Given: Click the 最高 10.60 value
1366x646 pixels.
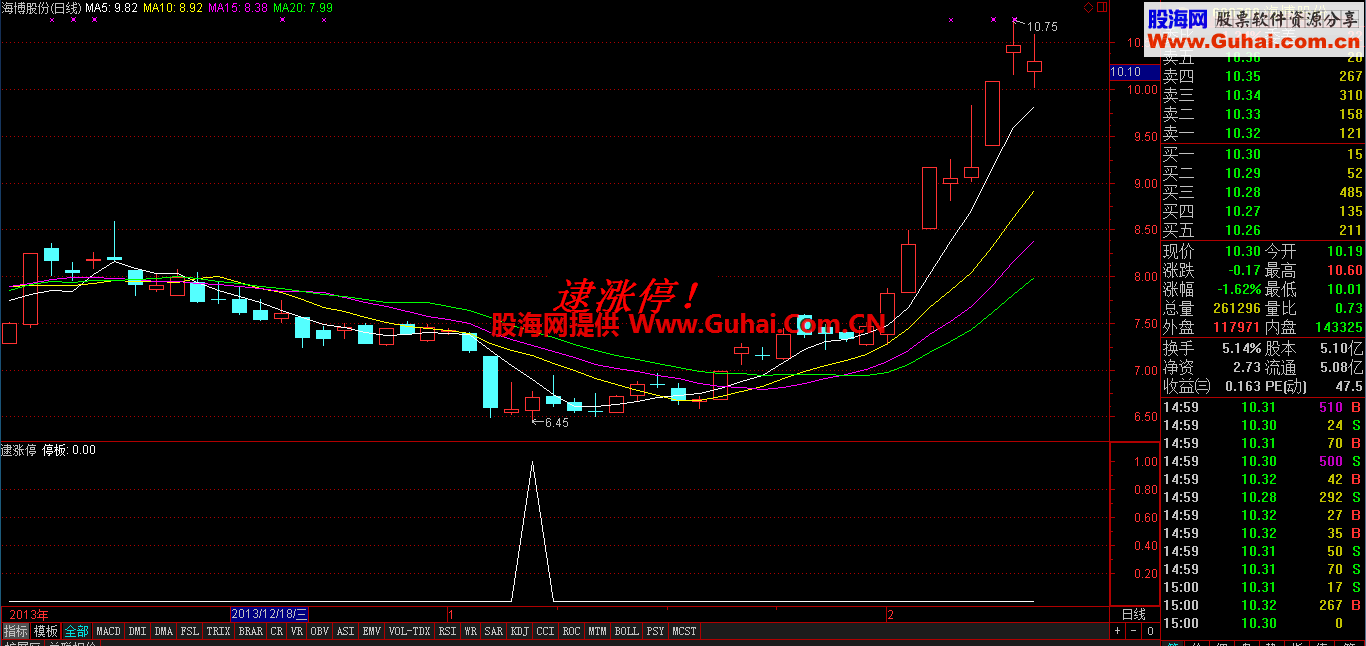Looking at the screenshot, I should pos(1315,270).
